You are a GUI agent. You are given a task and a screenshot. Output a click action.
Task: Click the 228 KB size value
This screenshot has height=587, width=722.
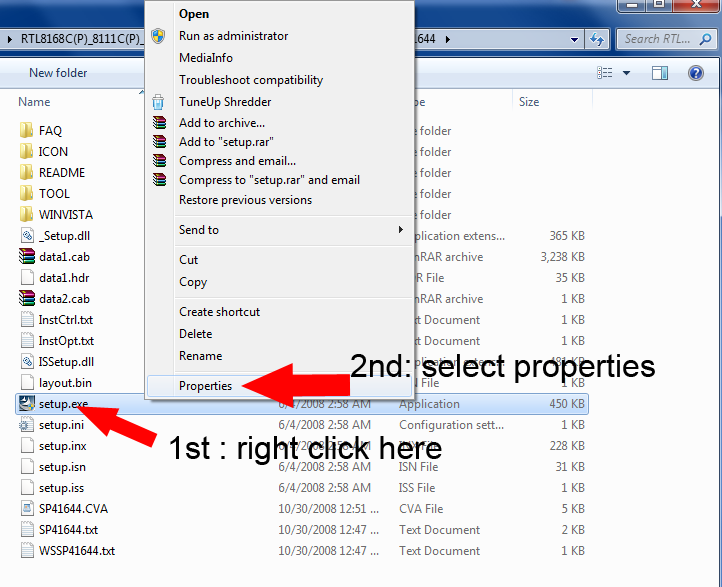(567, 446)
